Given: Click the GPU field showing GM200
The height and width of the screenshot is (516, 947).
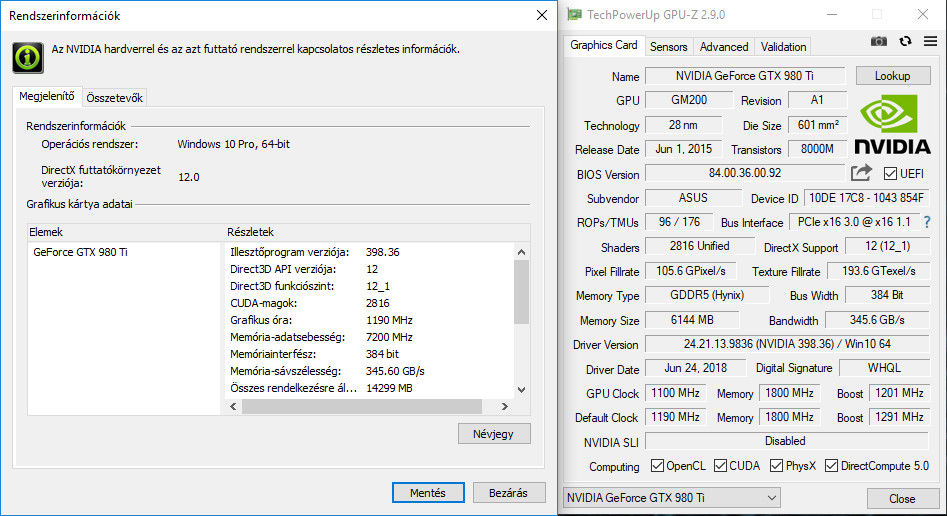Looking at the screenshot, I should 689,100.
